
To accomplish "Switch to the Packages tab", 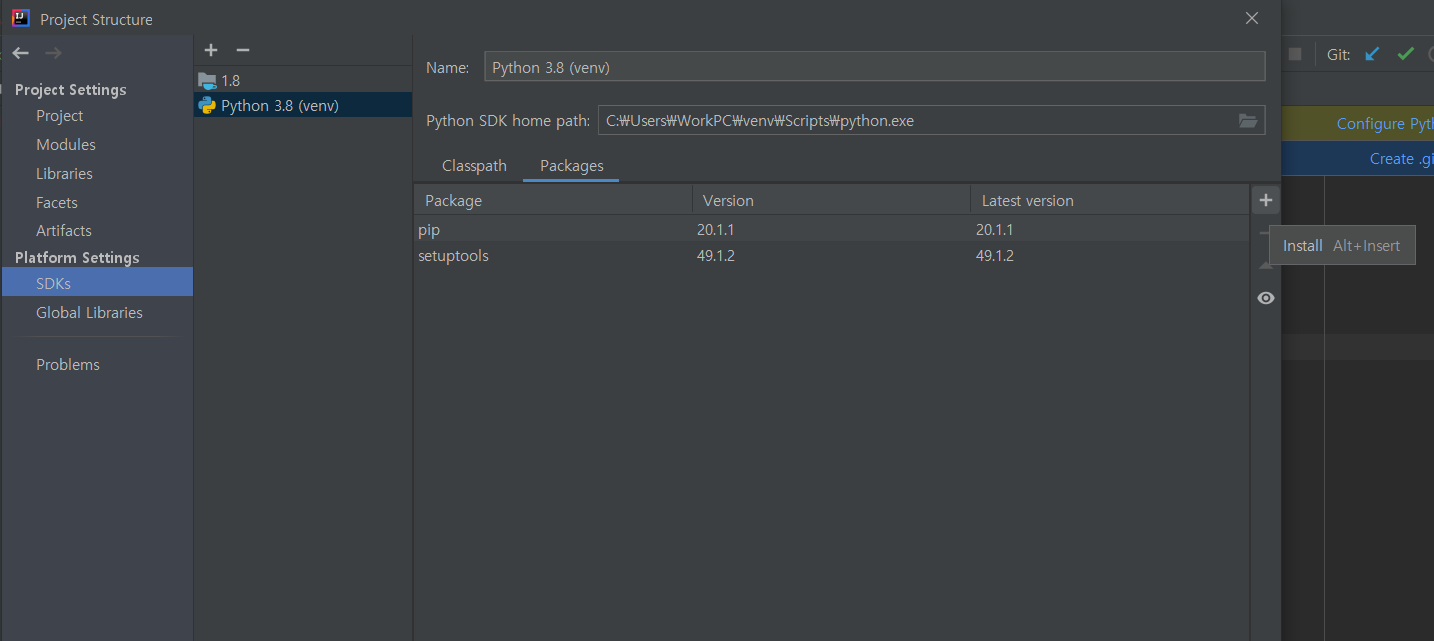I will [571, 166].
